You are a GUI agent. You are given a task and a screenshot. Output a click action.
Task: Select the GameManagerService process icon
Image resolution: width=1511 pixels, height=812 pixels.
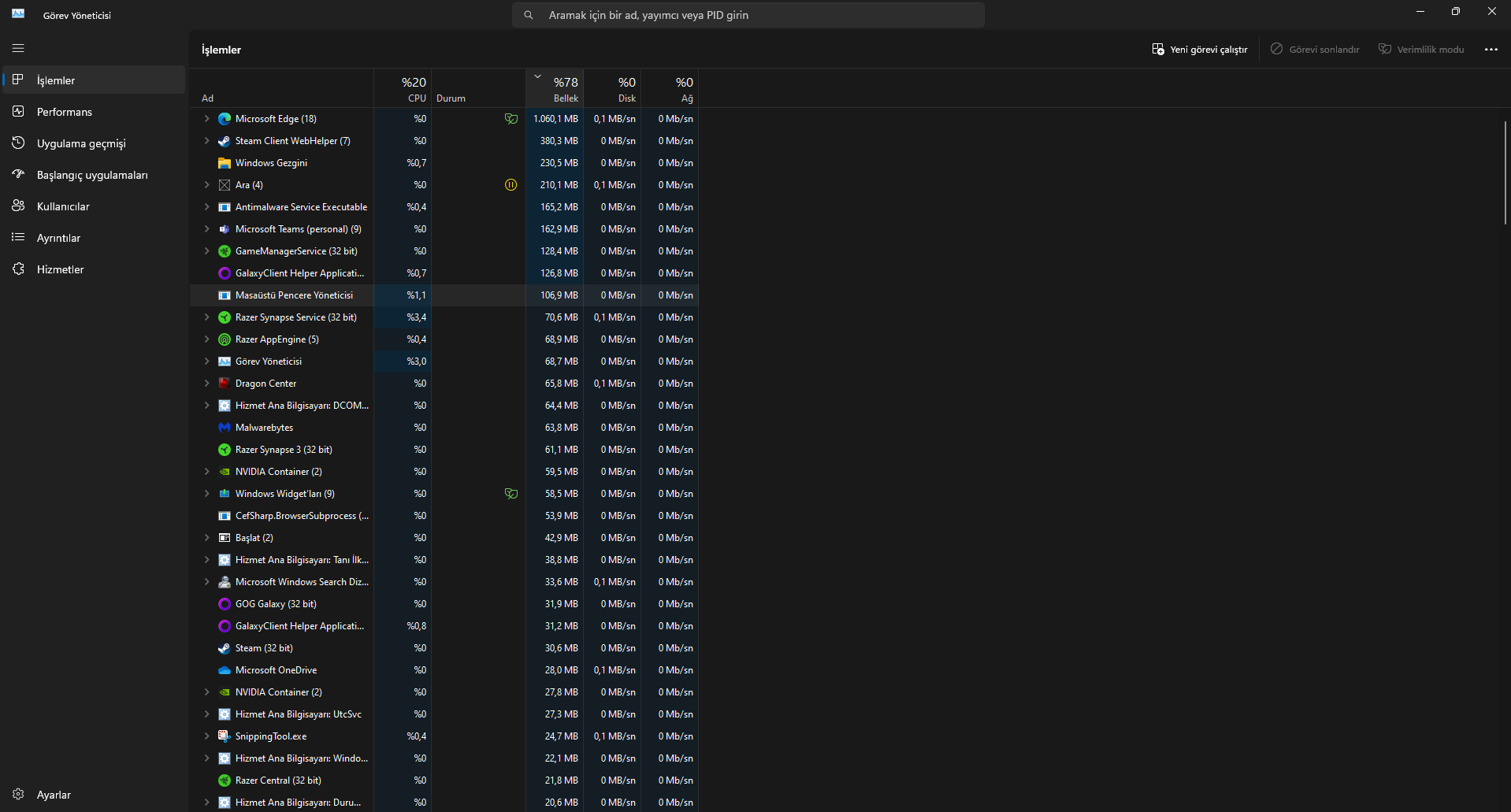coord(225,251)
